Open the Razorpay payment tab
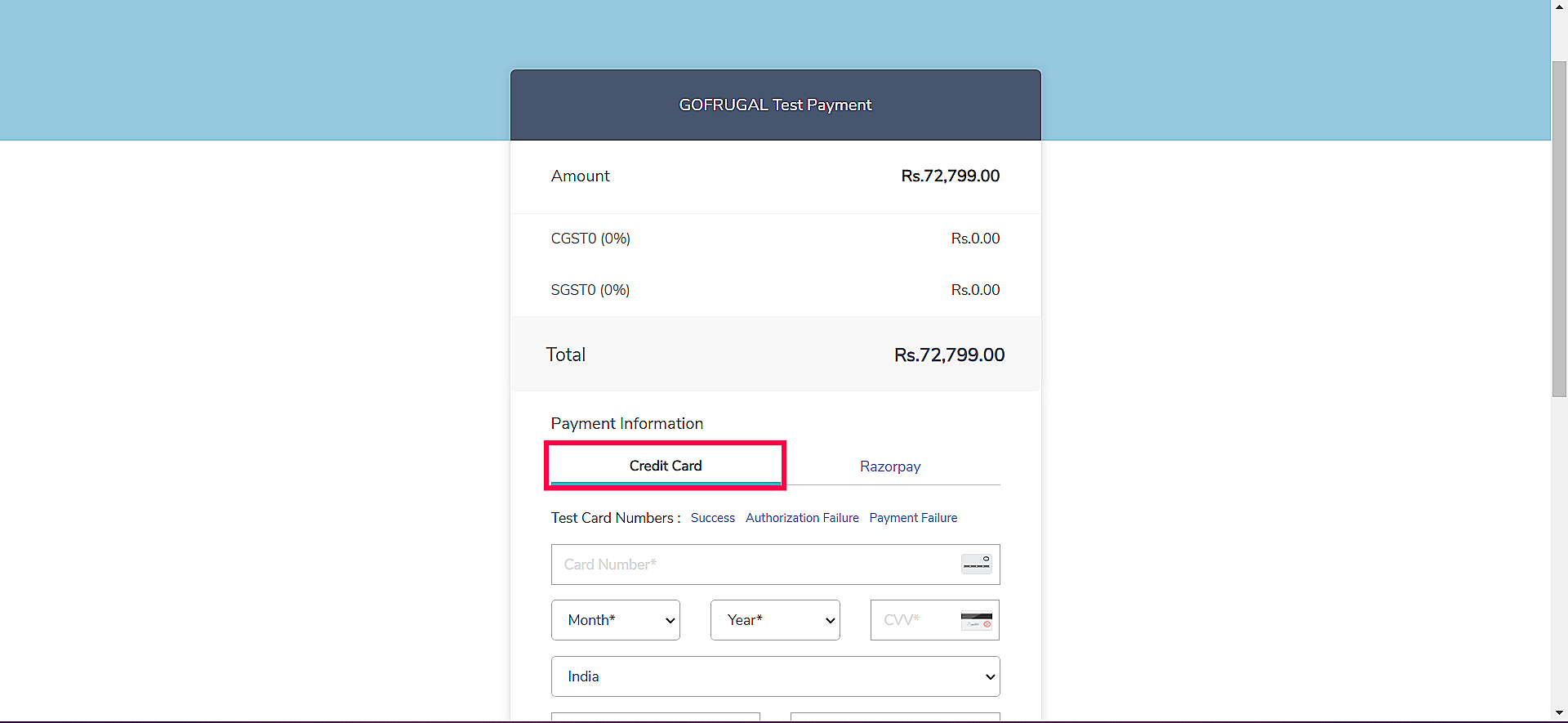Image resolution: width=1568 pixels, height=723 pixels. (x=889, y=466)
